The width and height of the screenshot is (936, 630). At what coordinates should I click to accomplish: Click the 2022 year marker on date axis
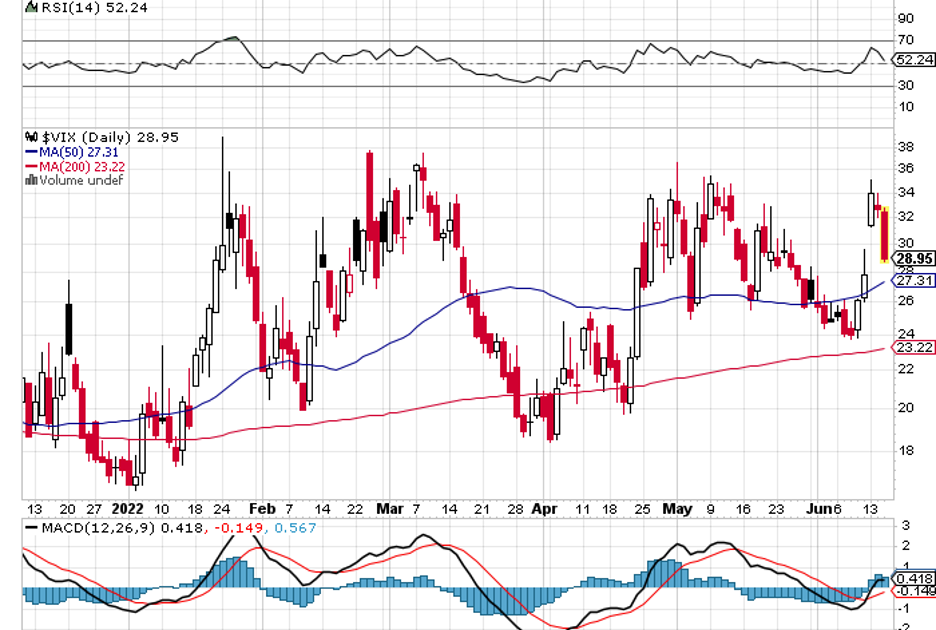[130, 507]
